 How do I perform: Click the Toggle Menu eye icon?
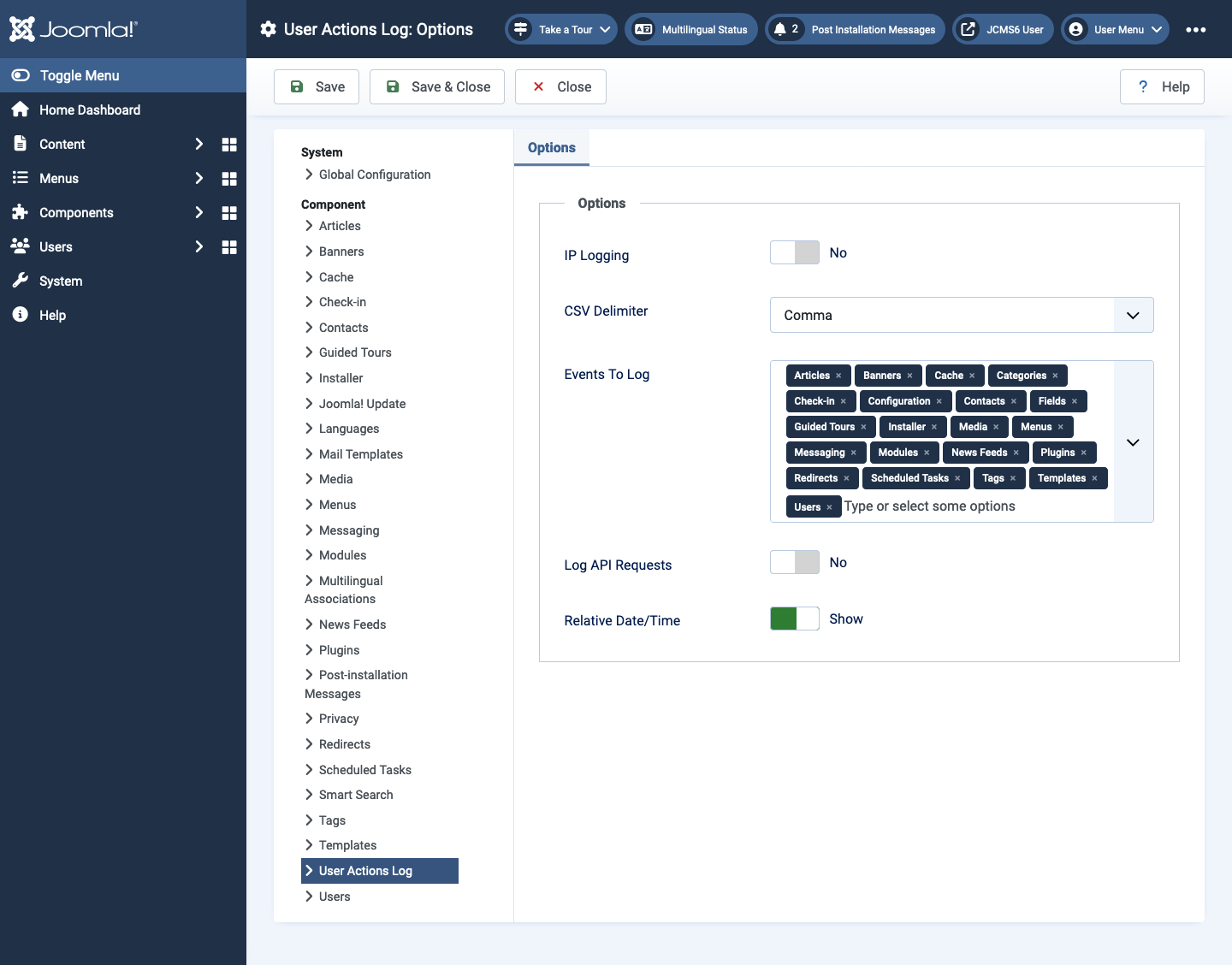[x=20, y=75]
